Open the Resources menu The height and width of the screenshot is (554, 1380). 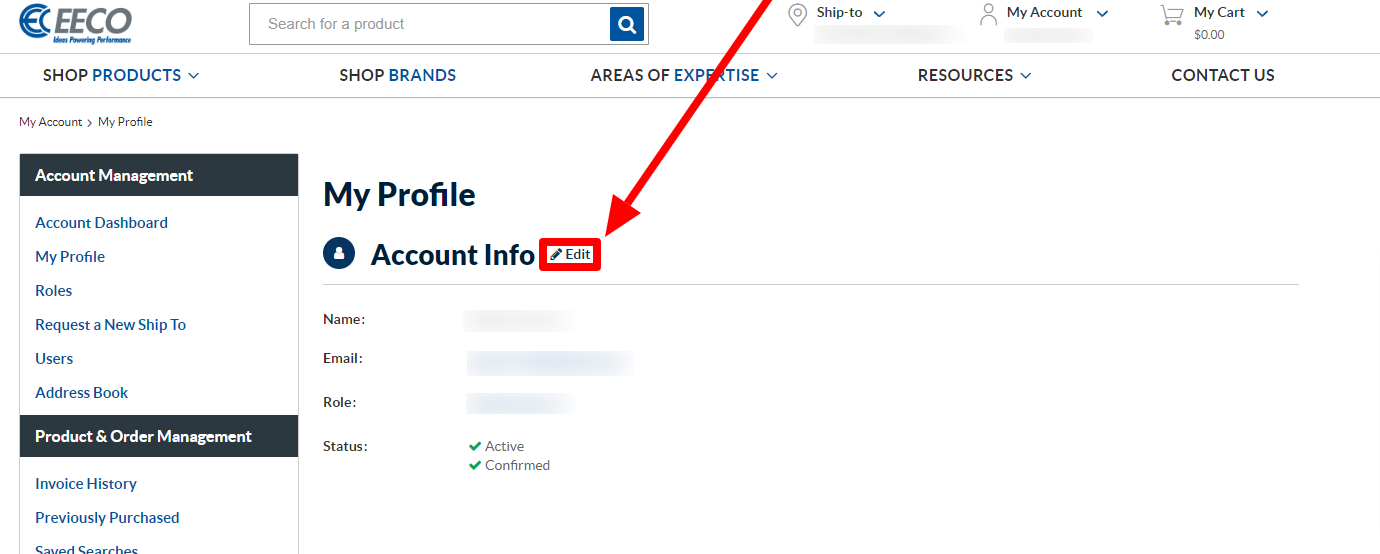pyautogui.click(x=974, y=75)
